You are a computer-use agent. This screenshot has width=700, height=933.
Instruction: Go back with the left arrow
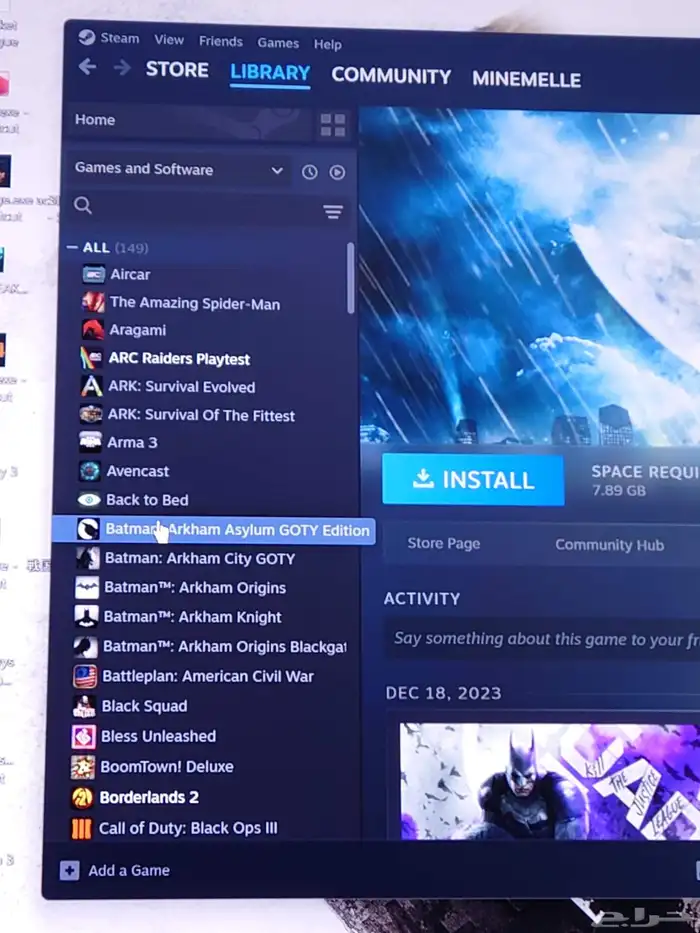pos(88,67)
